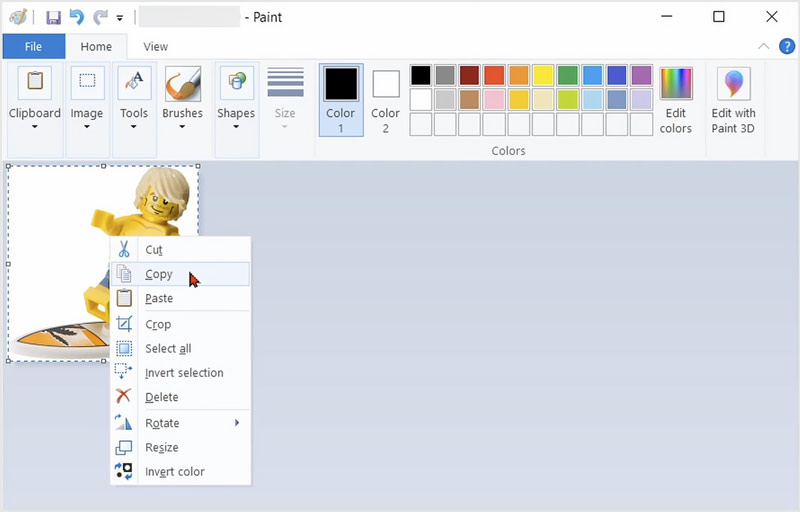Select Color 1 foreground box
The image size is (800, 512).
pos(341,100)
